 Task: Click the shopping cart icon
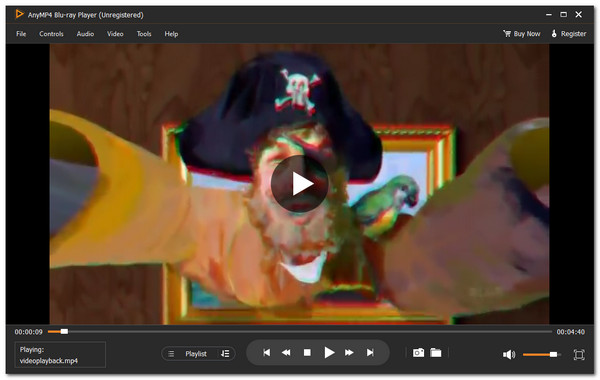click(507, 34)
